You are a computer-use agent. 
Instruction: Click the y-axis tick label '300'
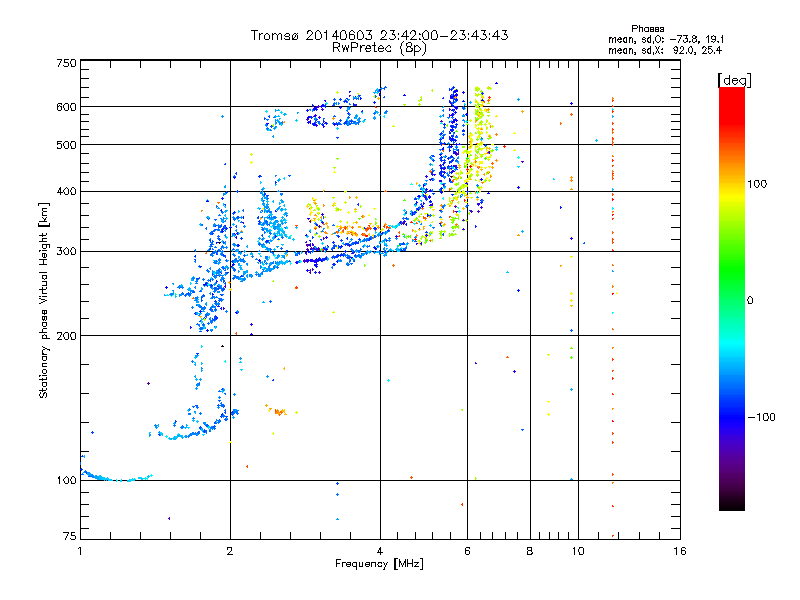[66, 252]
